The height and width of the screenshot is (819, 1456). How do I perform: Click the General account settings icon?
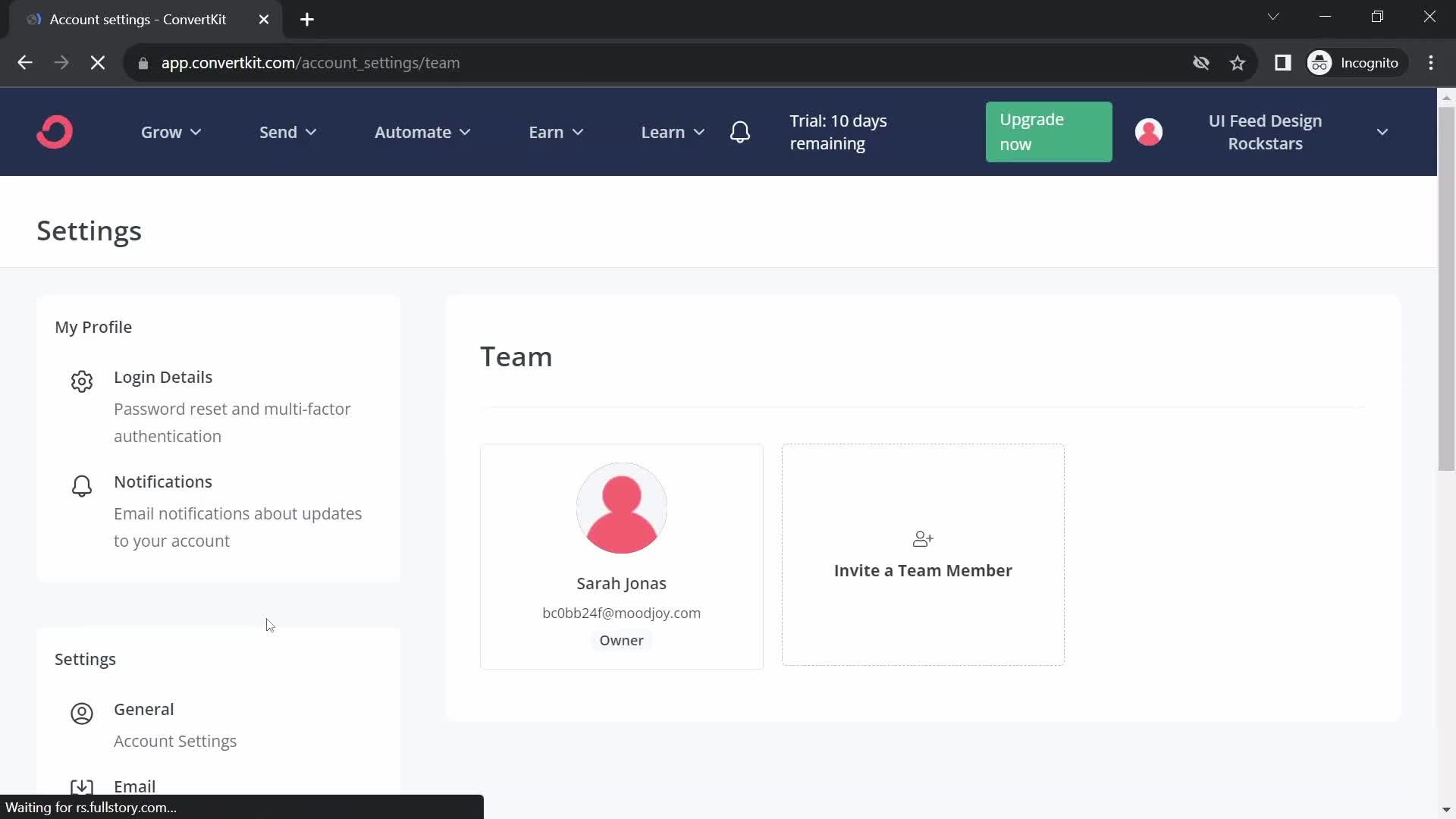[82, 713]
